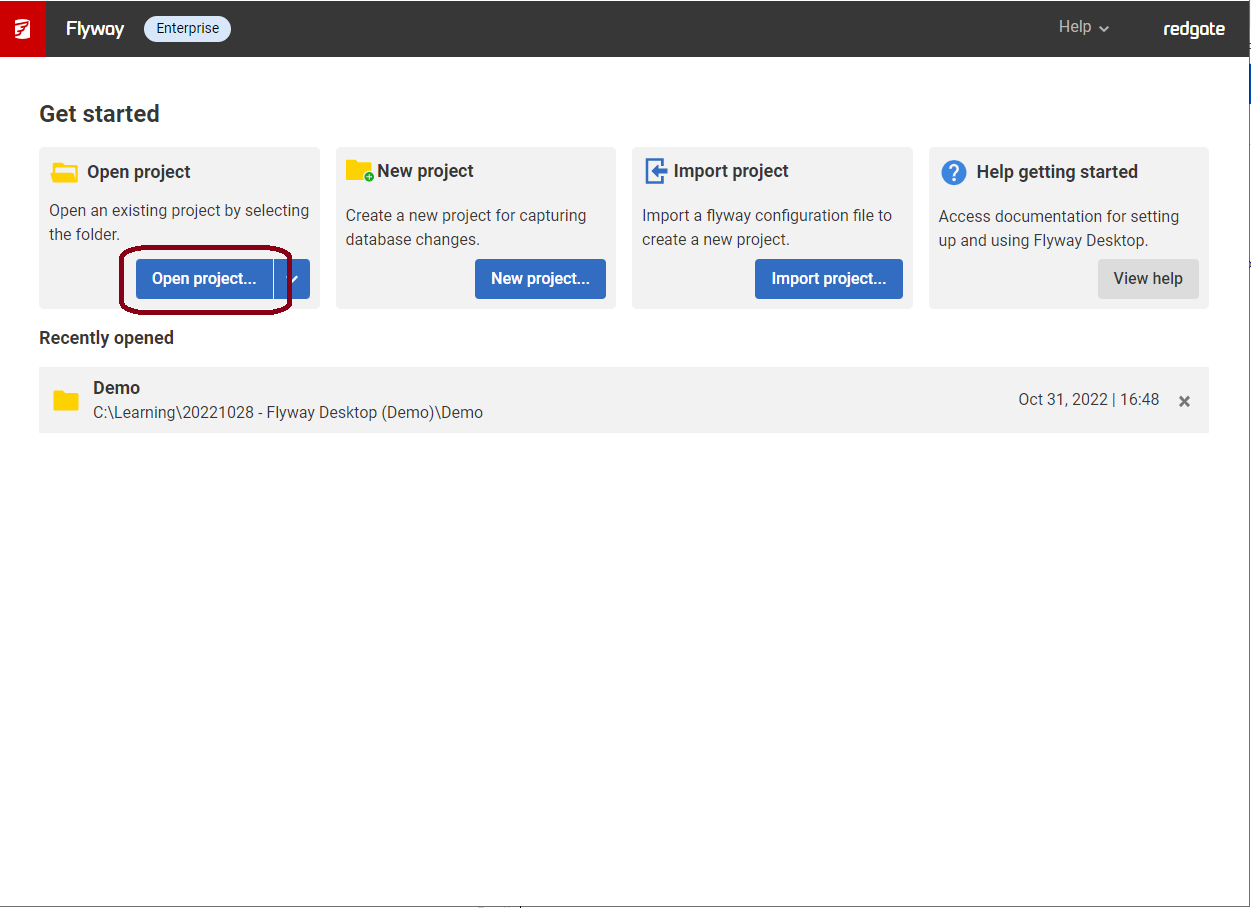Click the New project... button
1251x908 pixels.
[x=540, y=279]
